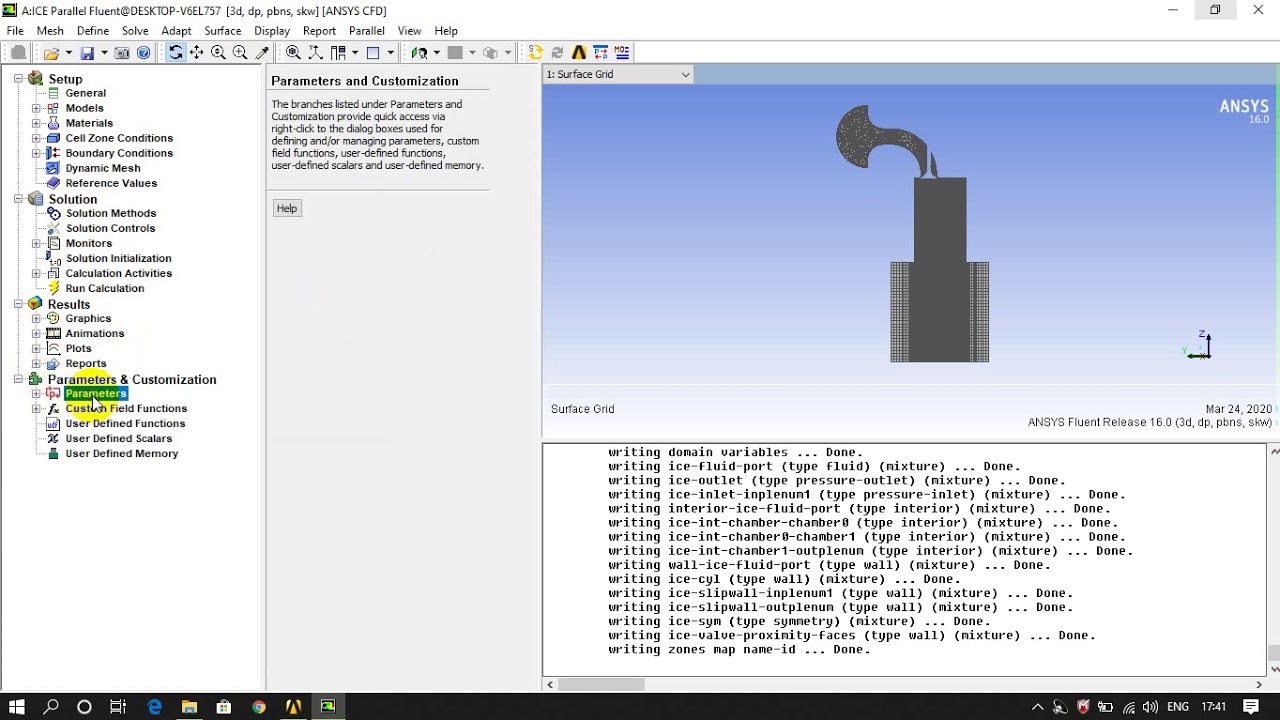
Task: Click the axis triad orientation toolbar icon
Action: point(315,53)
